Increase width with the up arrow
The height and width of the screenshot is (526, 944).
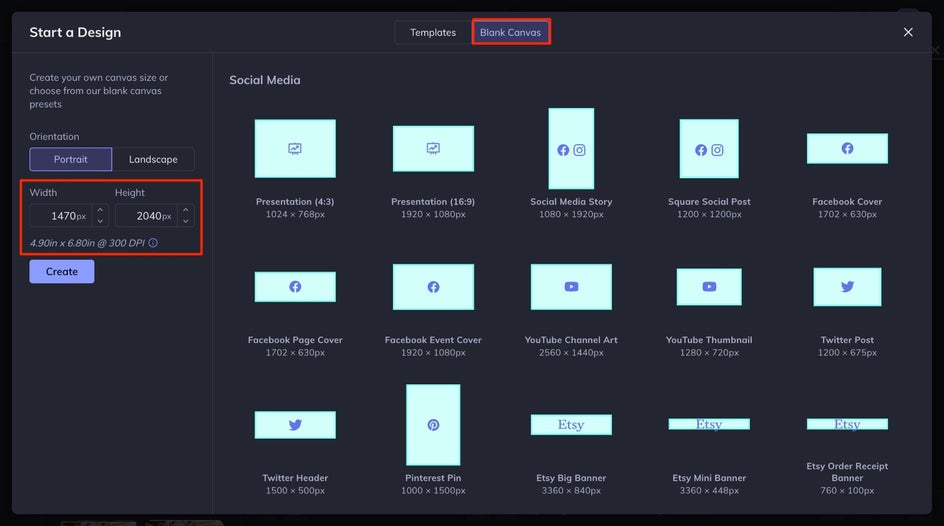pos(100,210)
